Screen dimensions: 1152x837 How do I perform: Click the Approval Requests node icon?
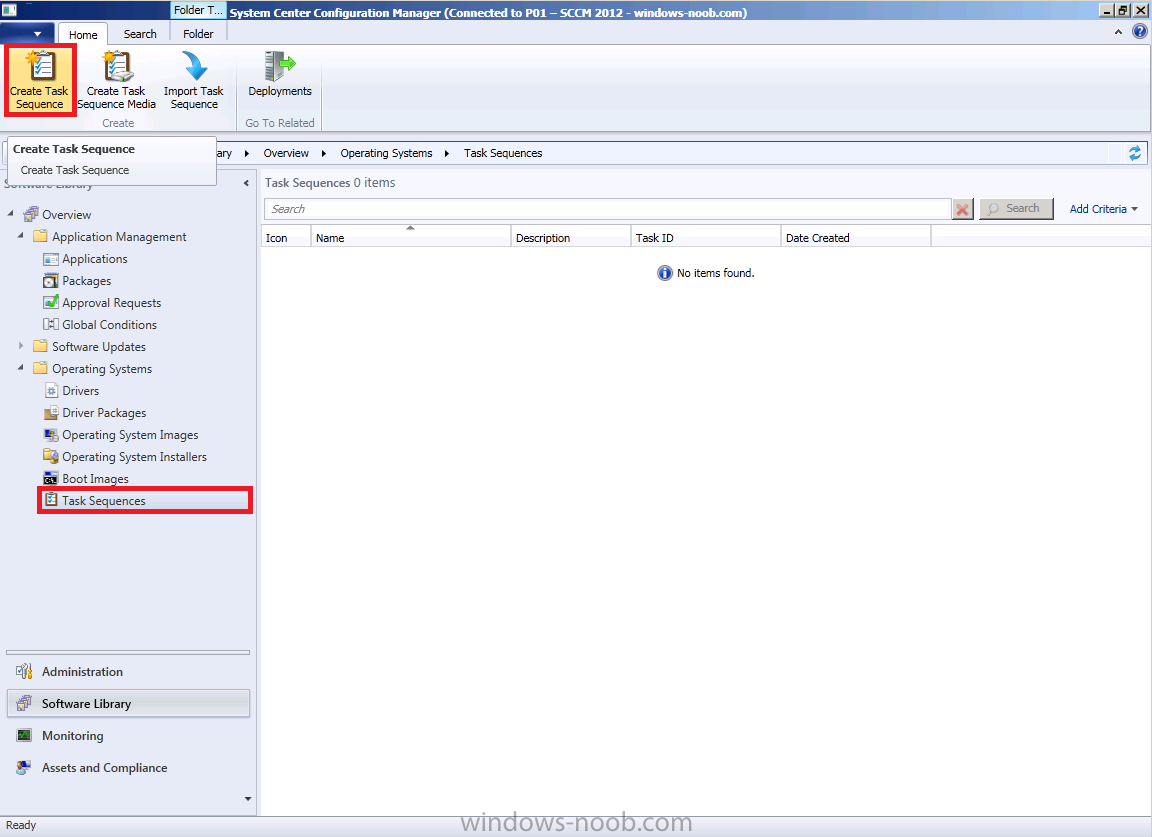pos(51,302)
